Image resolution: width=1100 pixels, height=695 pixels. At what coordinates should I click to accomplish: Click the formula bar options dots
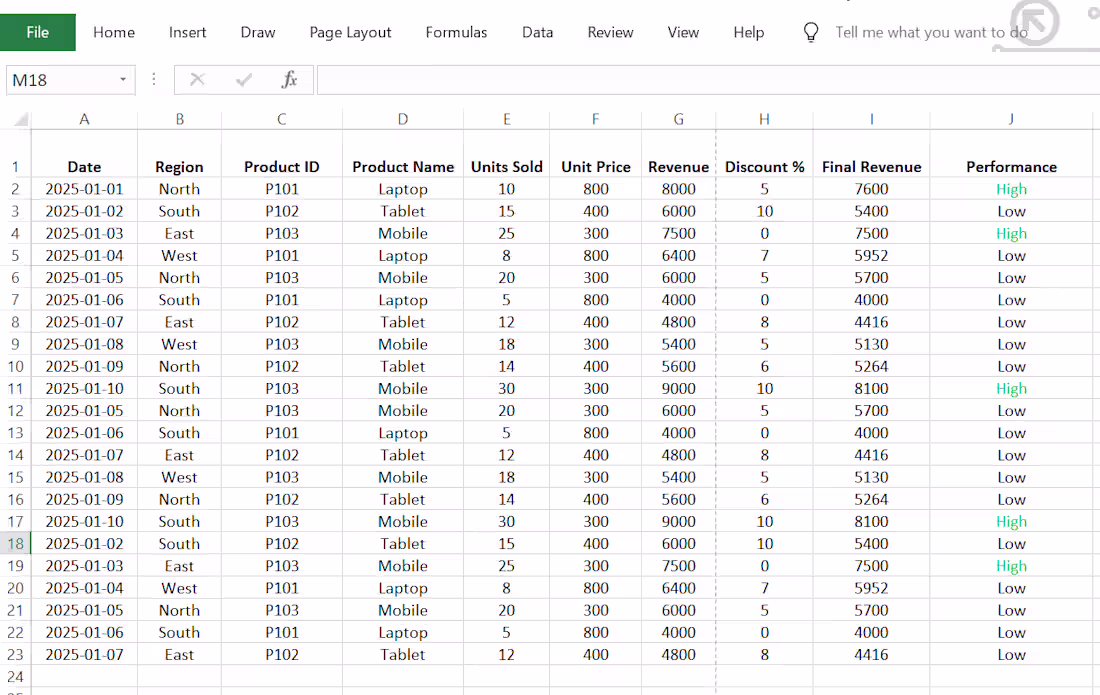(154, 79)
